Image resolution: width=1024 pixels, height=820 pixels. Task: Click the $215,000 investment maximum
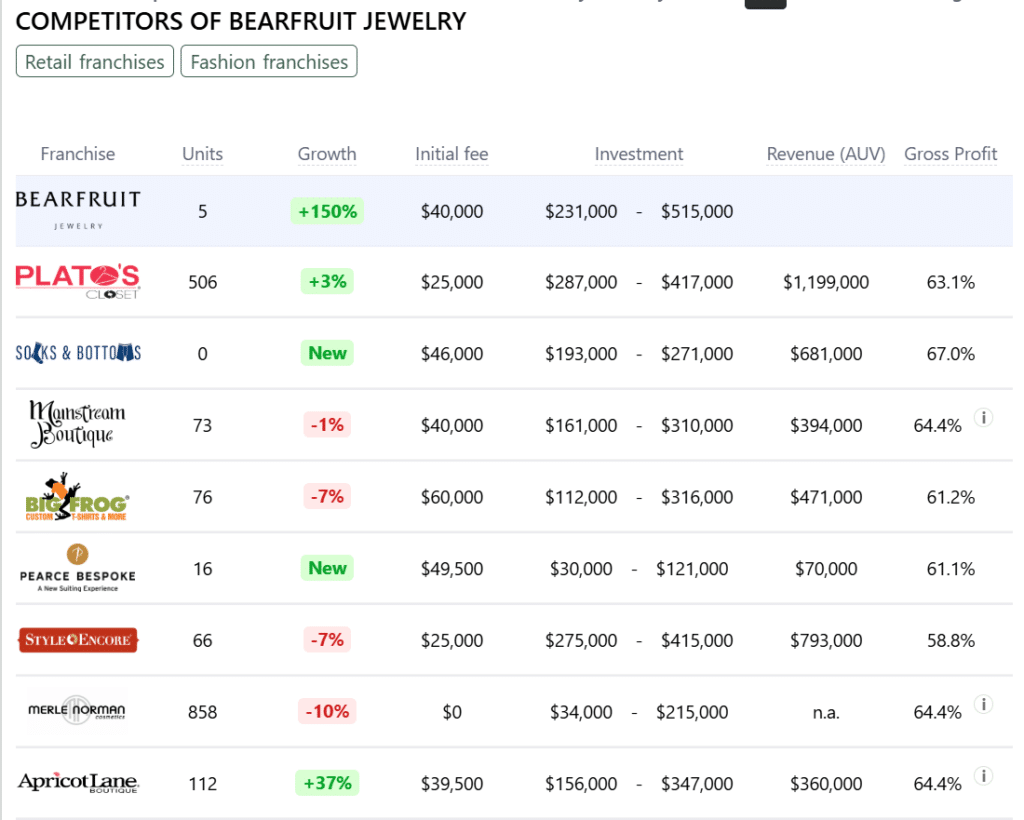click(692, 712)
